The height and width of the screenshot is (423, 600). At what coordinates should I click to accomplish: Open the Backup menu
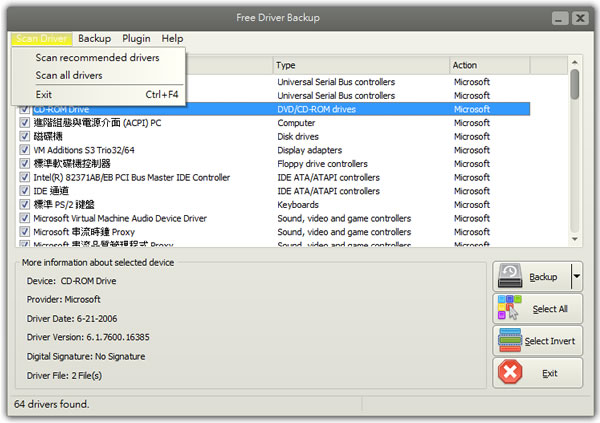click(x=94, y=38)
